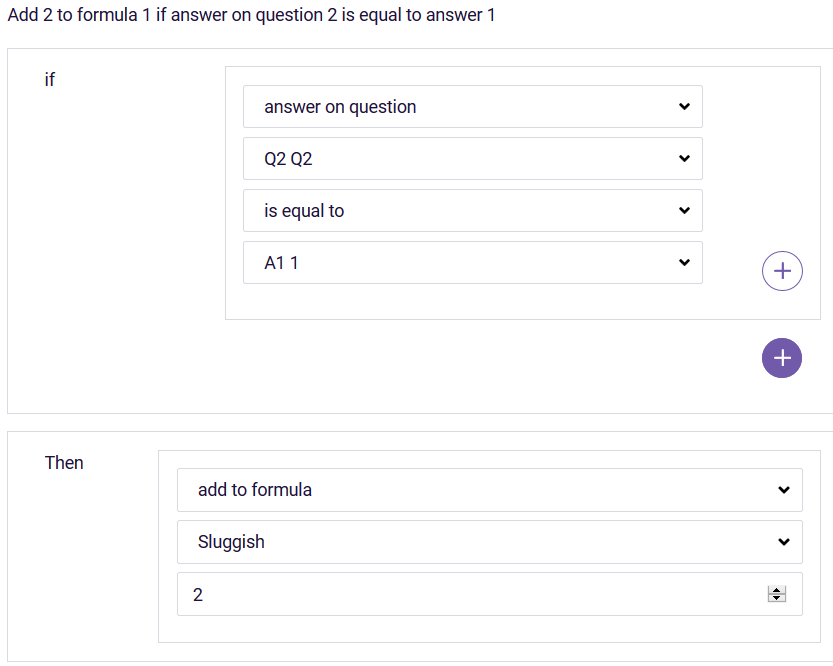Click the chevron on the Sluggish field
Image resolution: width=833 pixels, height=666 pixels.
[x=783, y=541]
